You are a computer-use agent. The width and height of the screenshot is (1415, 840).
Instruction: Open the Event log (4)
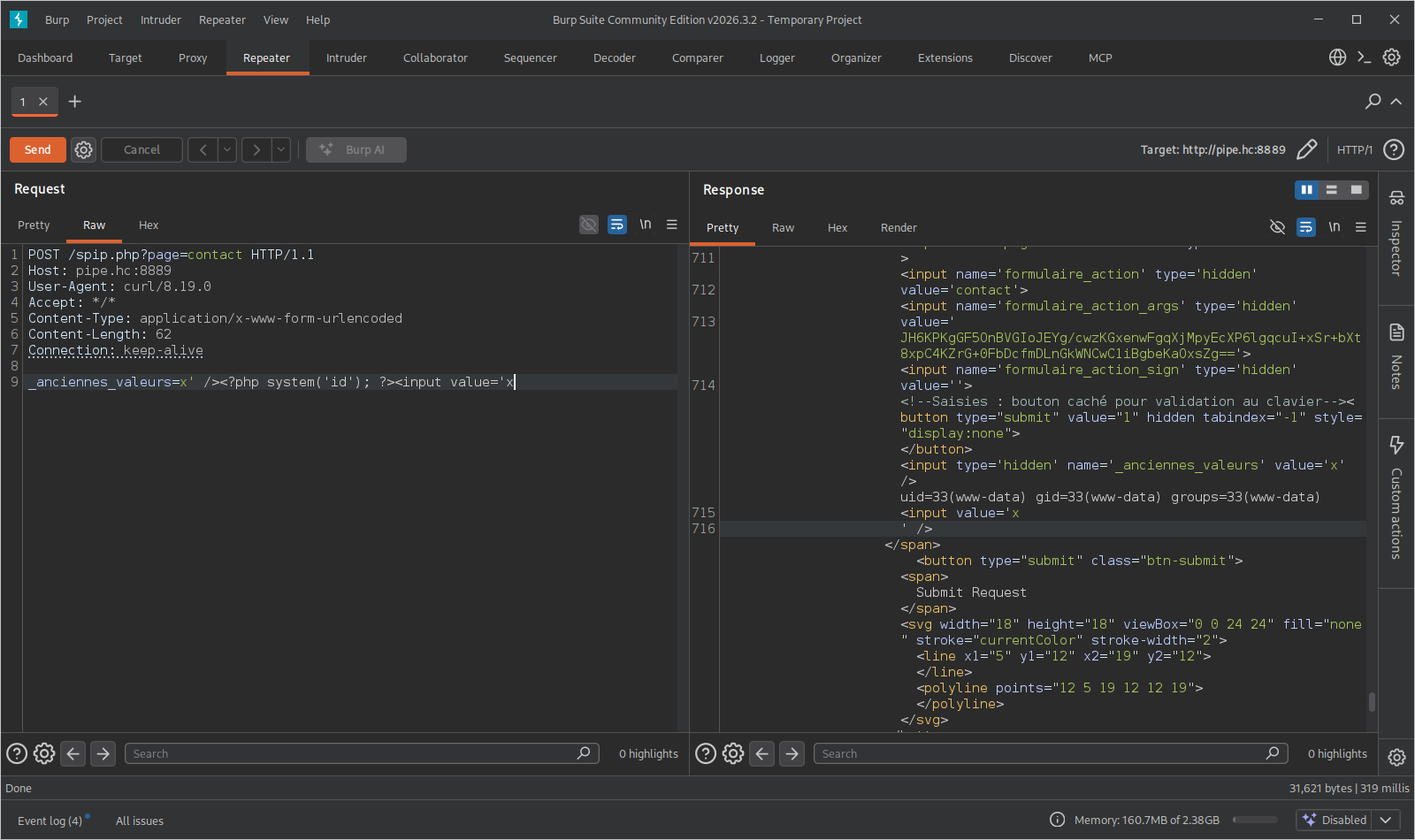(x=50, y=821)
